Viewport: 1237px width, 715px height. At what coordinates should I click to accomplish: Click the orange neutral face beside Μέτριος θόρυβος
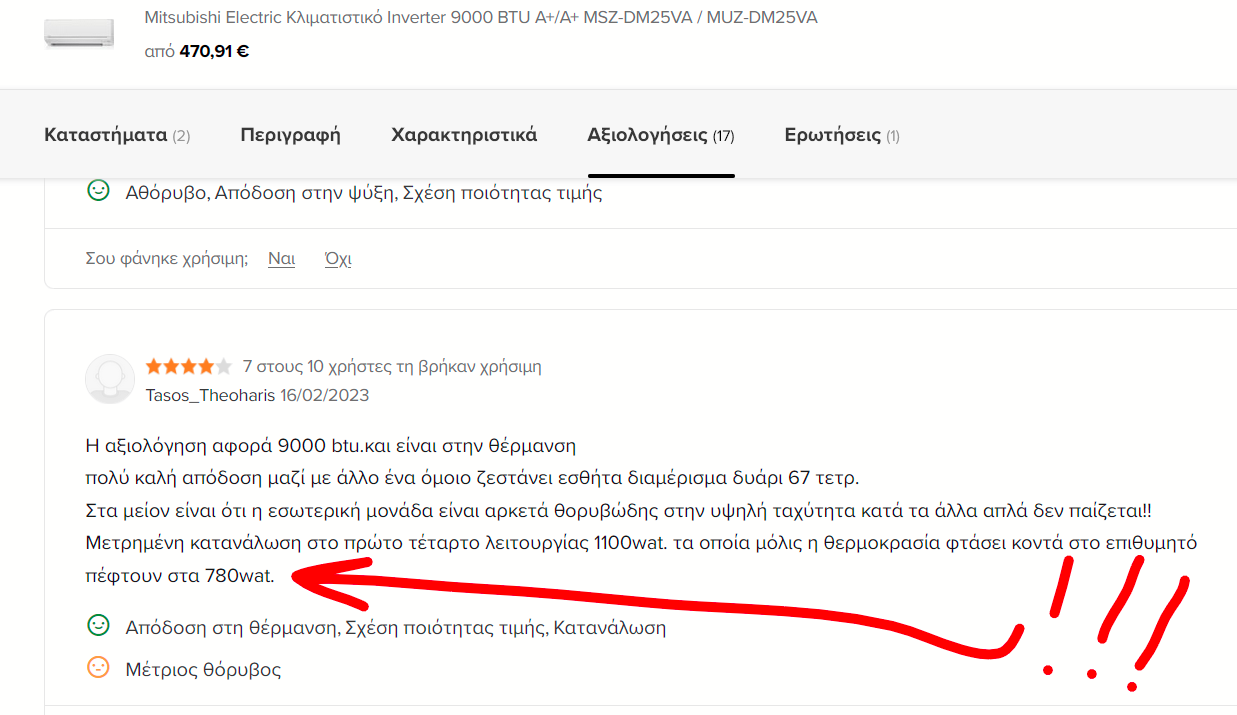98,667
